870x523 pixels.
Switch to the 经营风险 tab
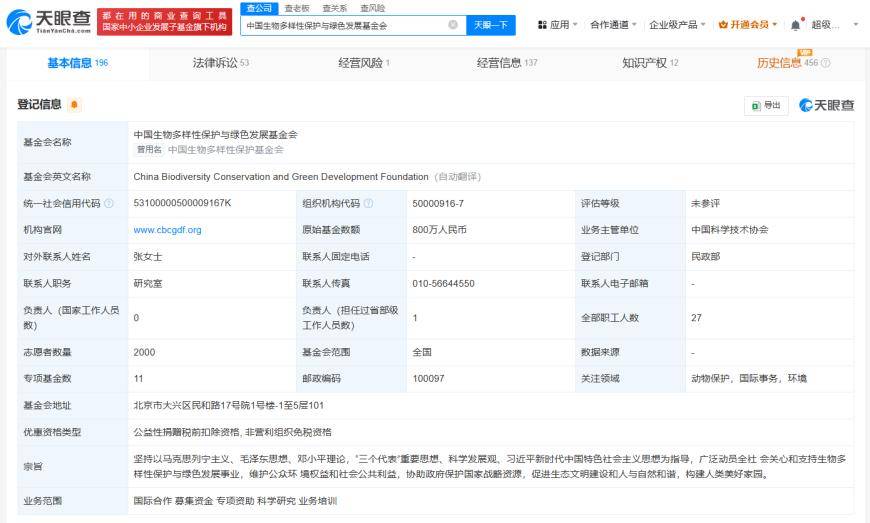pos(364,63)
